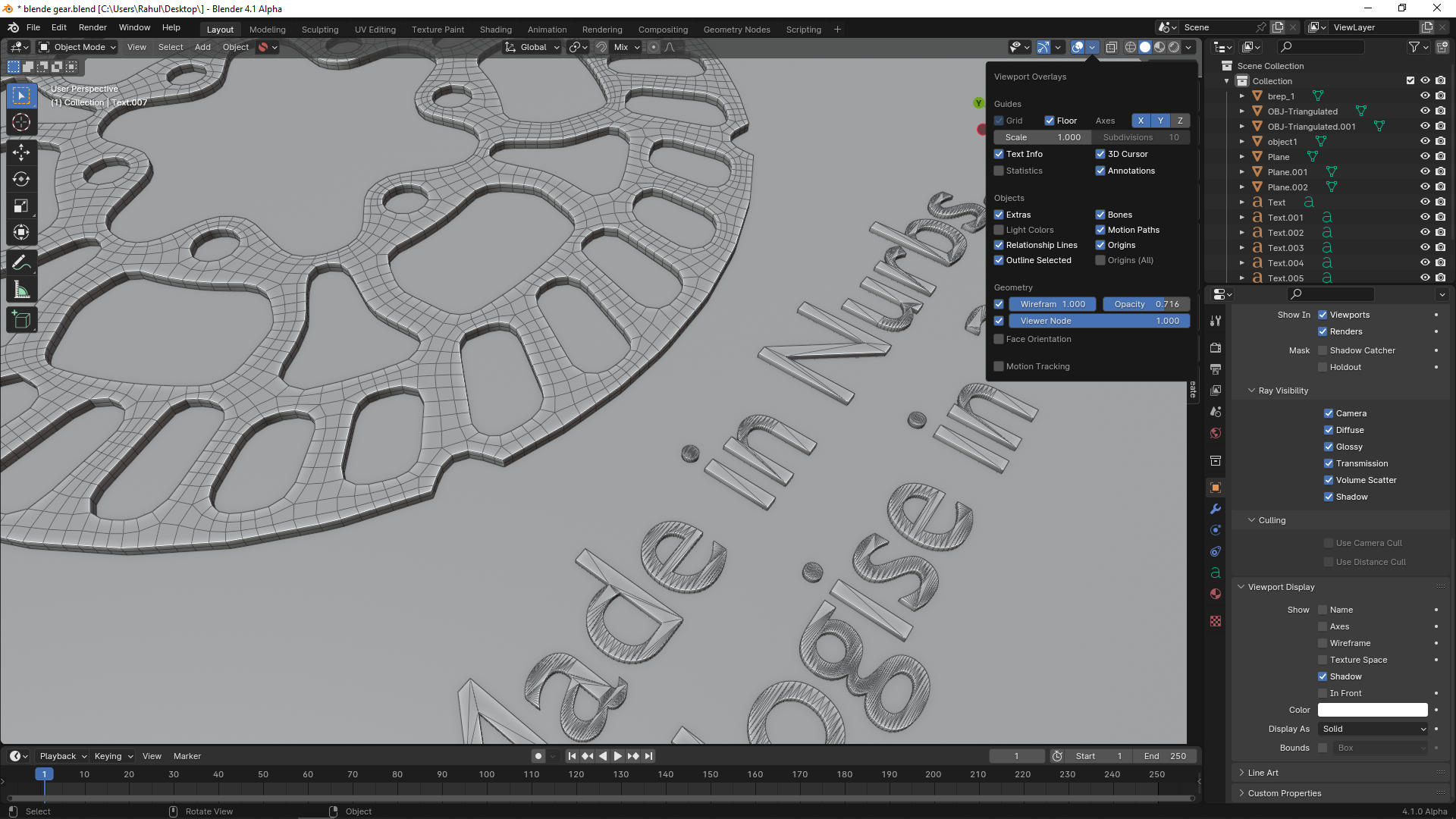The width and height of the screenshot is (1456, 819).
Task: Enable the Face Orientation checkbox
Action: point(999,339)
